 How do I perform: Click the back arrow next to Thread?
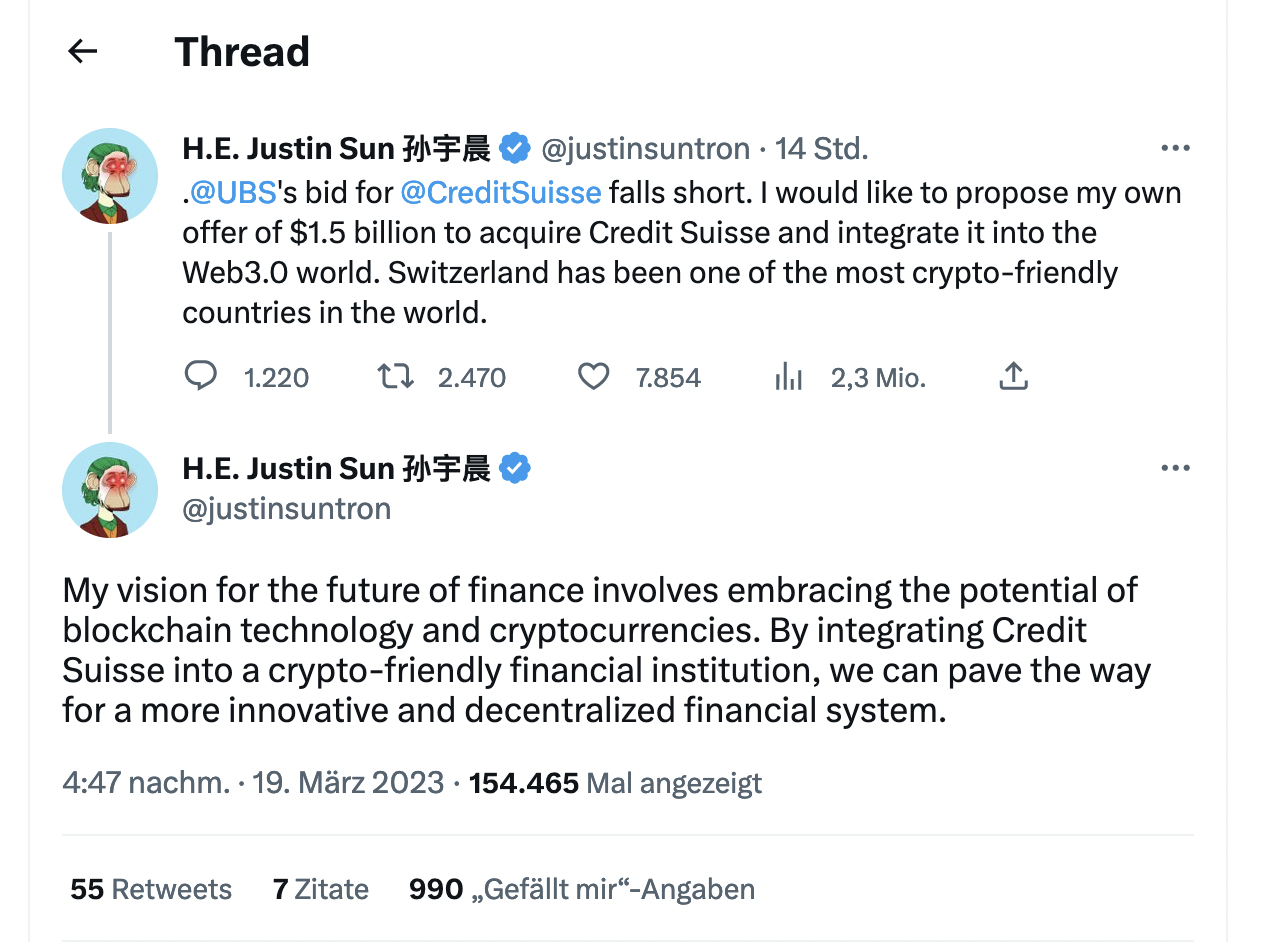tap(82, 52)
